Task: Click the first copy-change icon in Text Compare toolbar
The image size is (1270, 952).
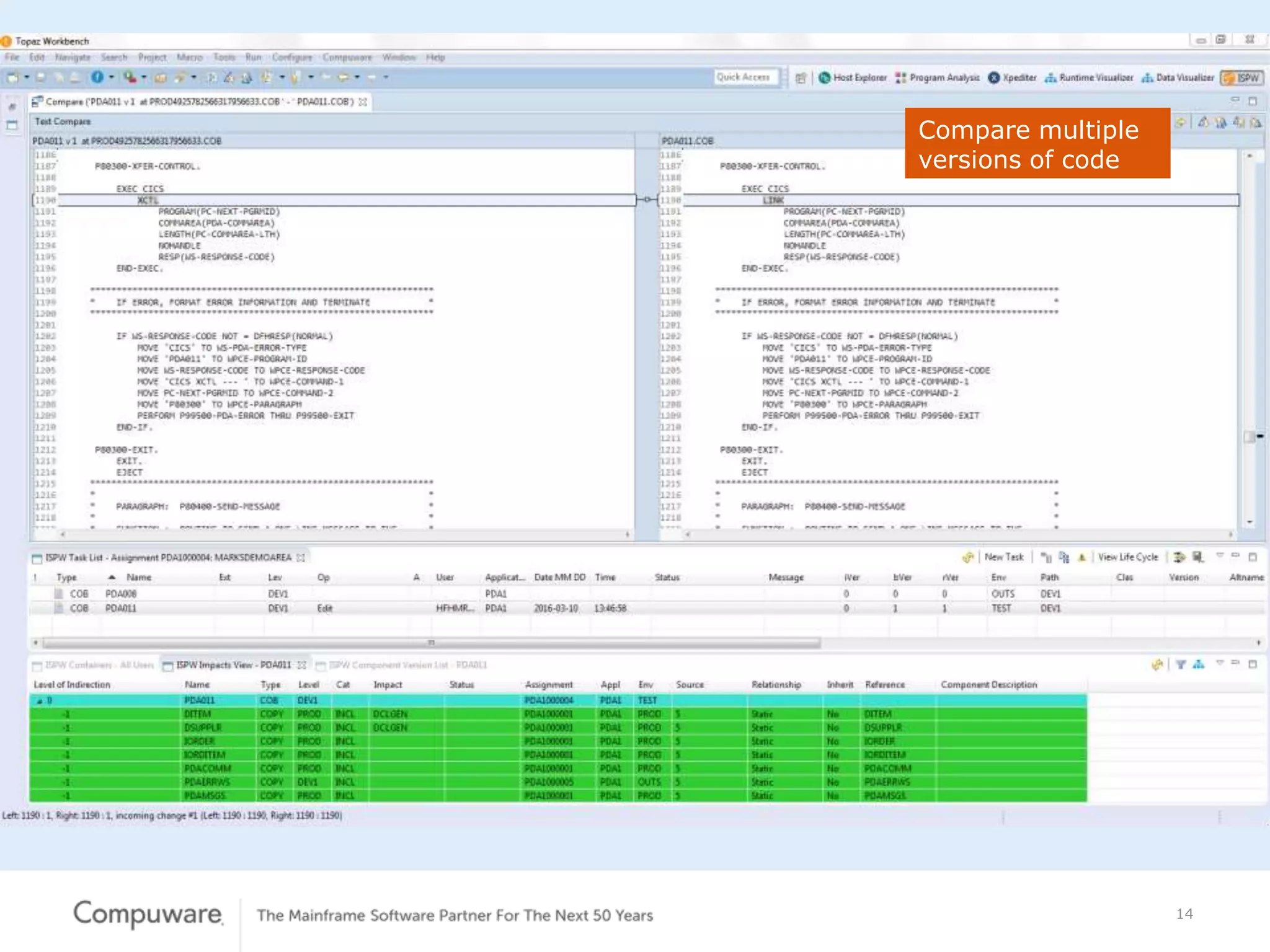Action: click(x=1203, y=123)
